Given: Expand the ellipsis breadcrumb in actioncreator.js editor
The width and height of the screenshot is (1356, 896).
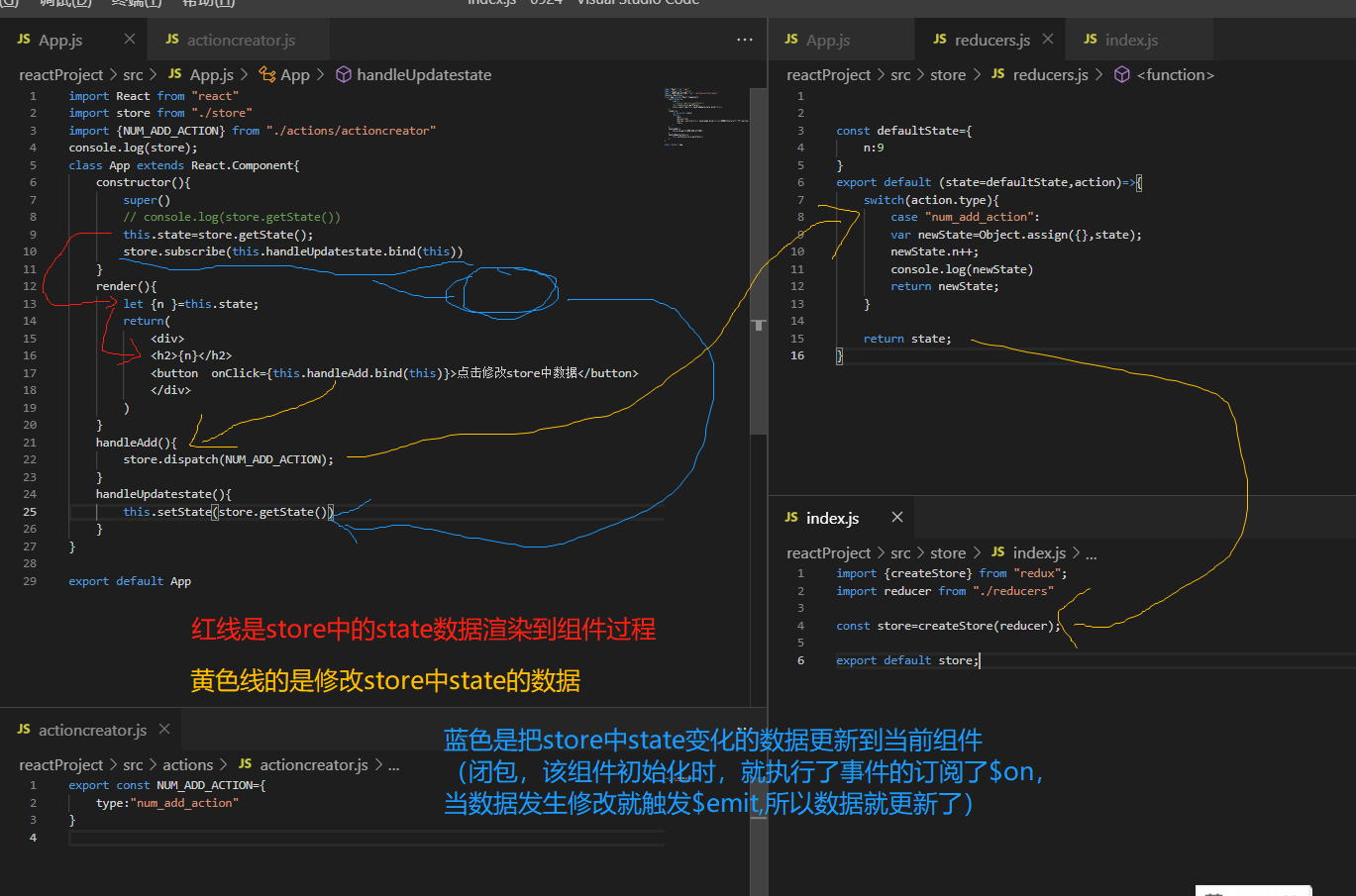Looking at the screenshot, I should [x=394, y=766].
